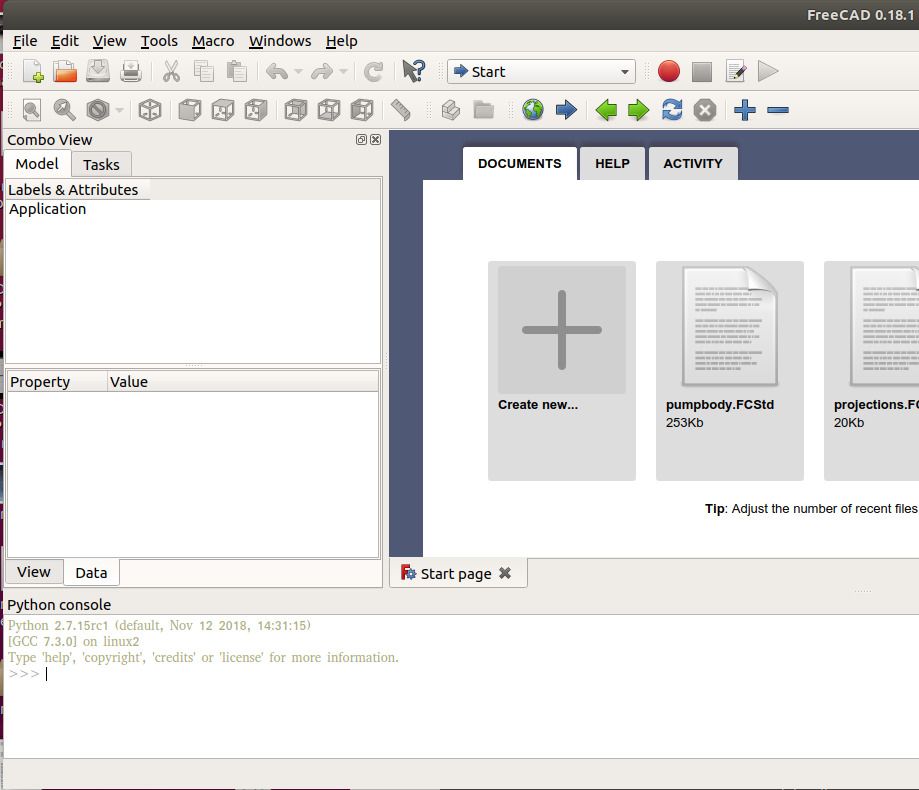Close the Start page tab
This screenshot has height=790, width=919.
pos(505,573)
